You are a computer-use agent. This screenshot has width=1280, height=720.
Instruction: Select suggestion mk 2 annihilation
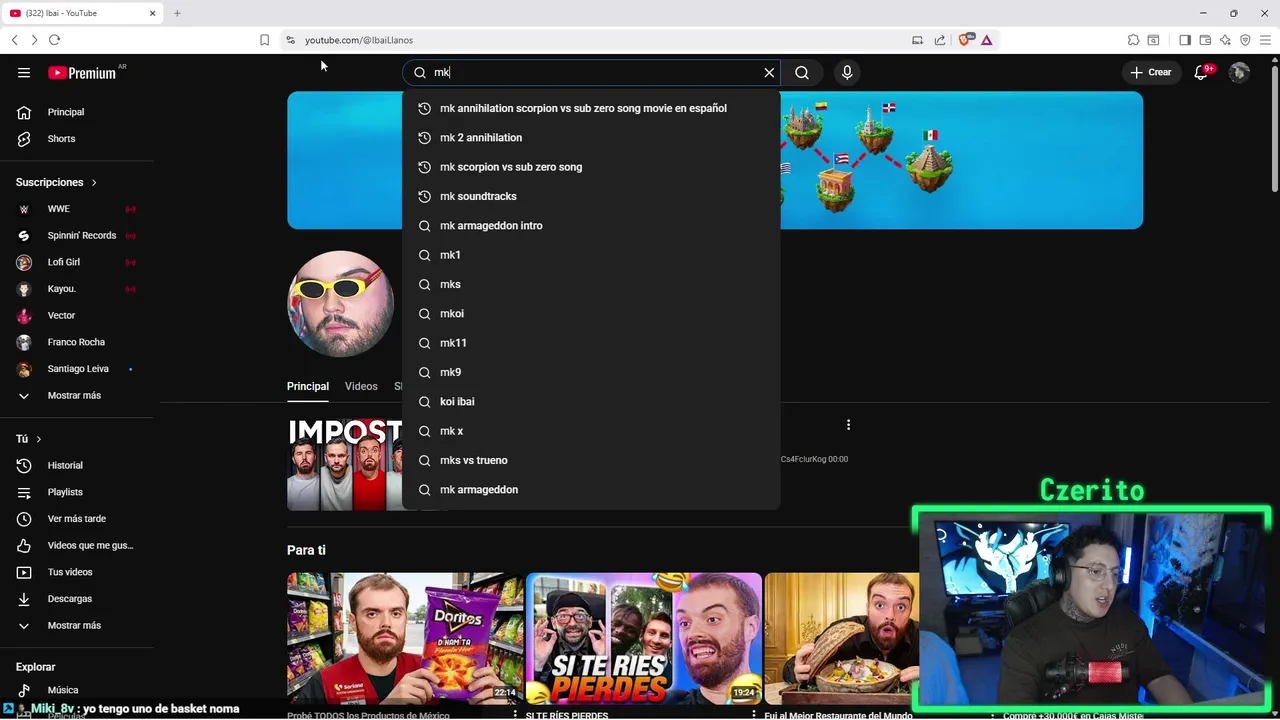[x=591, y=137]
